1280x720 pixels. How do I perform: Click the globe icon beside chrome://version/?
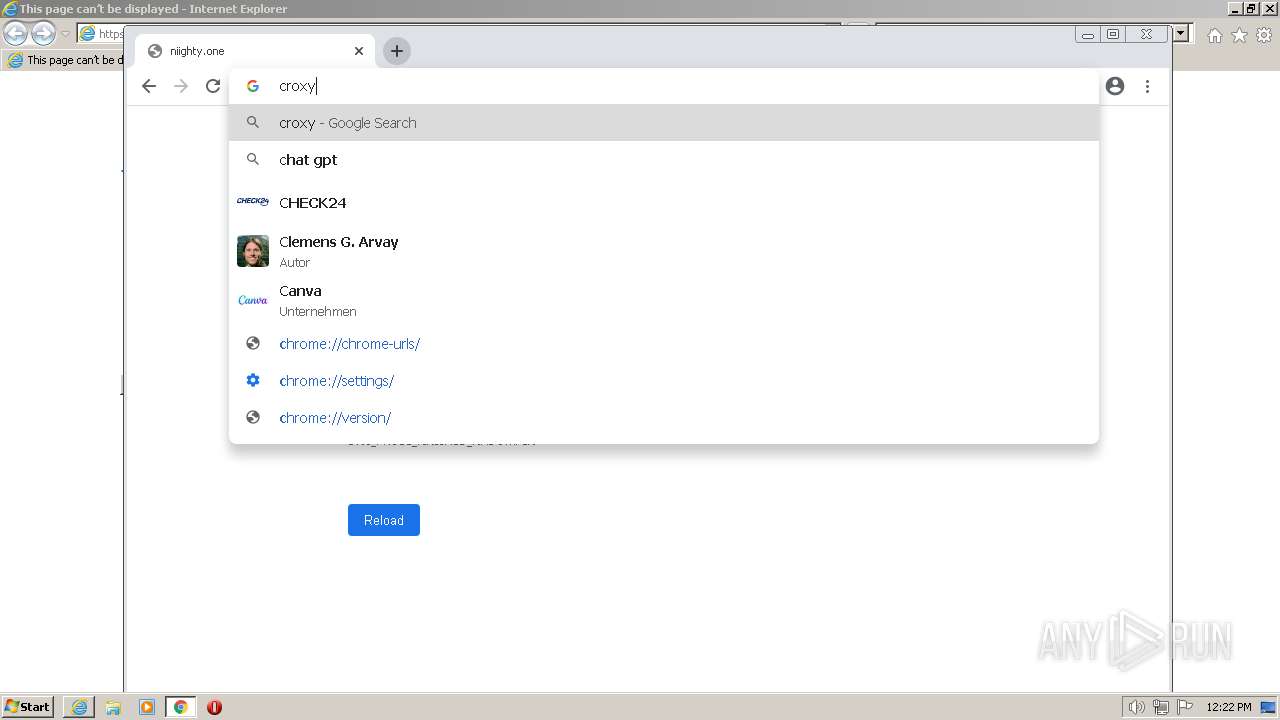click(x=253, y=417)
